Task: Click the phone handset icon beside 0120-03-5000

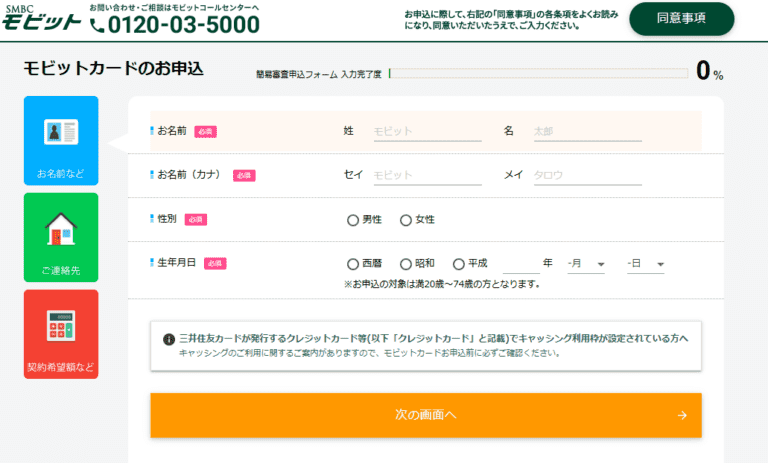Action: click(97, 25)
